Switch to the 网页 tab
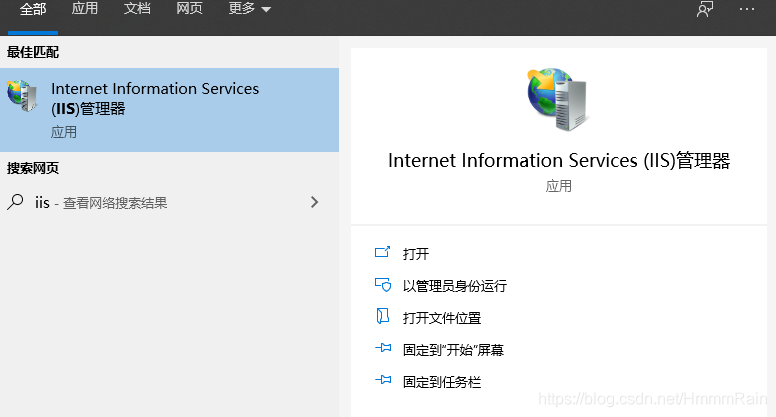The height and width of the screenshot is (417, 776). click(x=190, y=8)
